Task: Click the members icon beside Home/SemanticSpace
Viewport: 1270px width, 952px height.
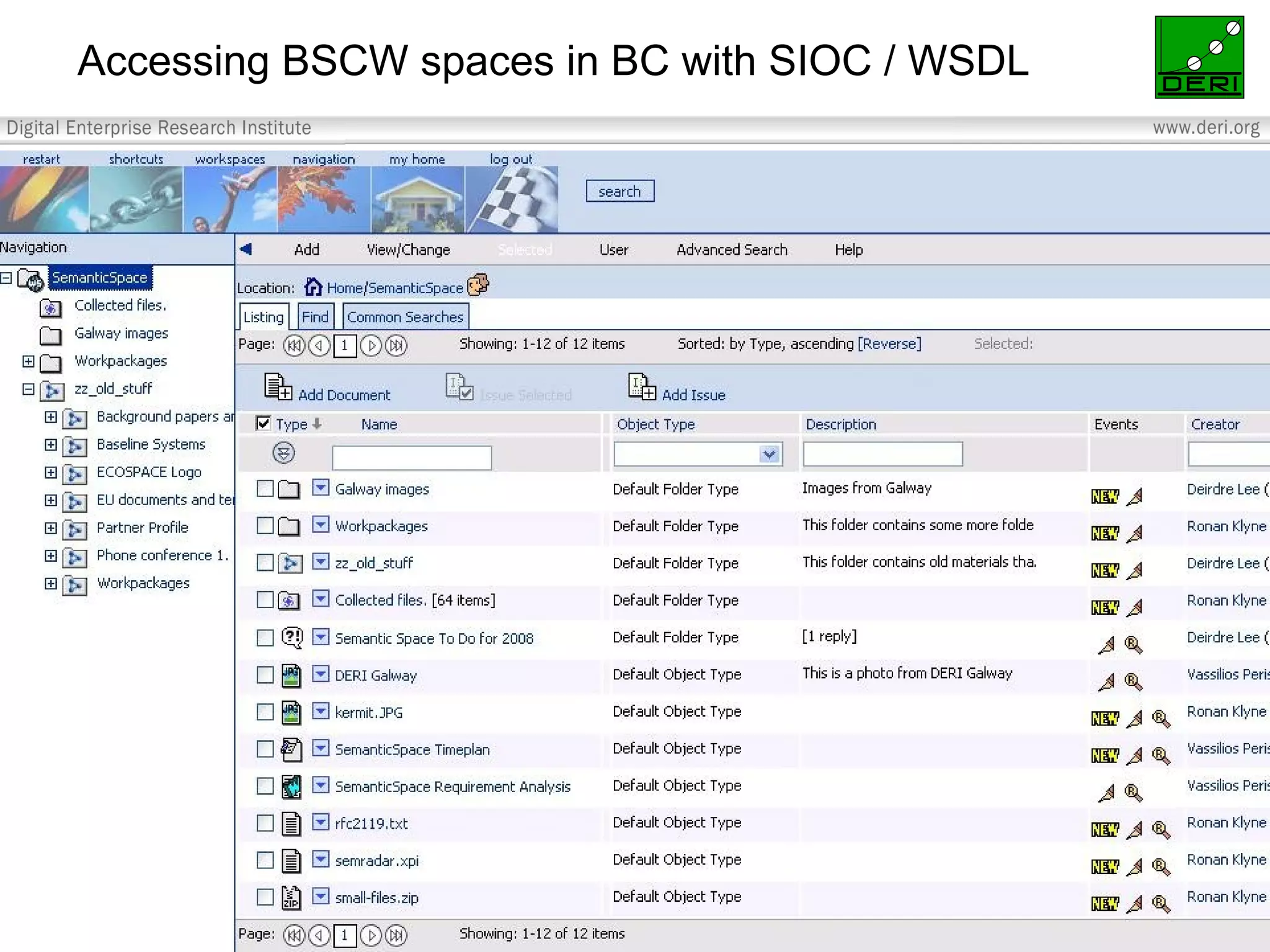Action: click(478, 285)
